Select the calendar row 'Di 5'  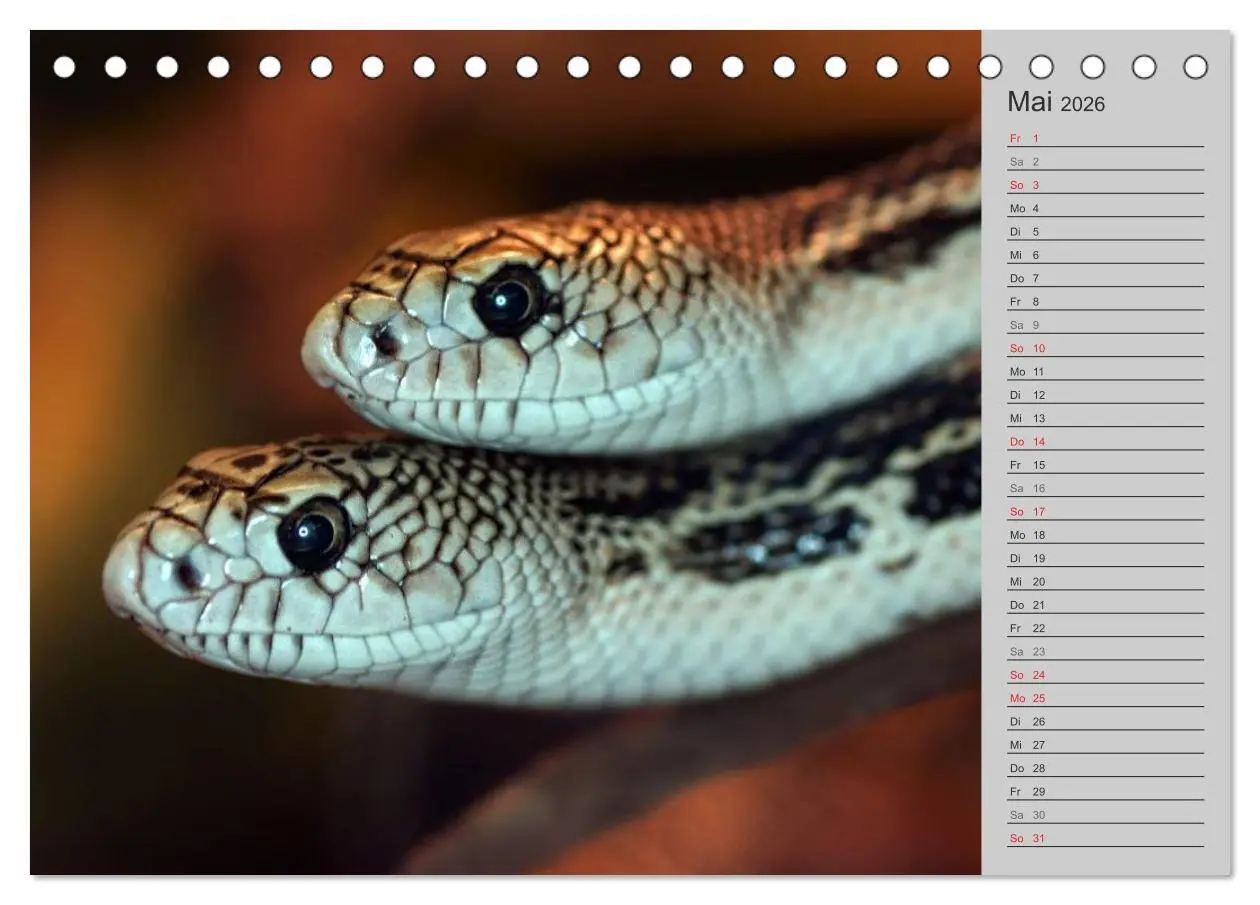[x=1105, y=231]
